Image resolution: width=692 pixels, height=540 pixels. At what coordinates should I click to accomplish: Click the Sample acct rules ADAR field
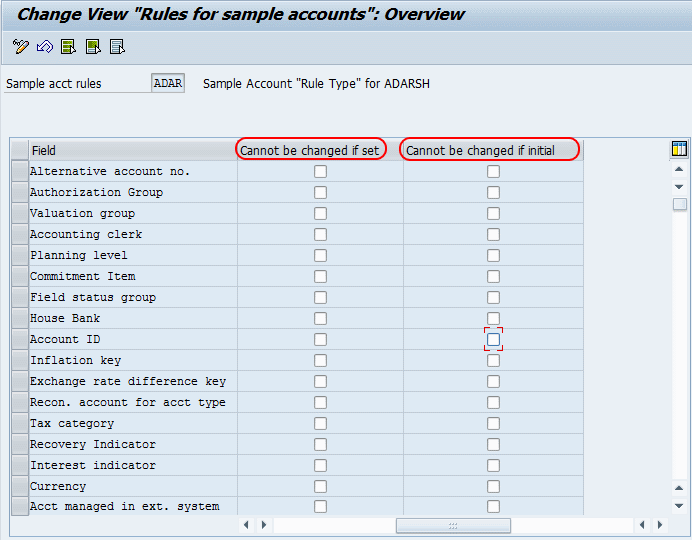[168, 84]
